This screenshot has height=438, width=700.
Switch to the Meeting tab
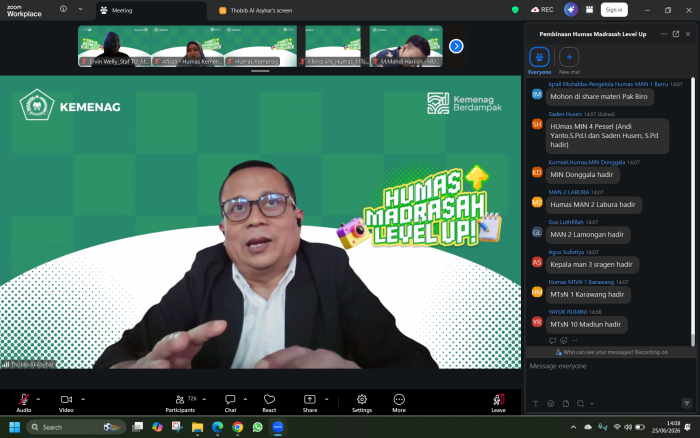point(151,10)
